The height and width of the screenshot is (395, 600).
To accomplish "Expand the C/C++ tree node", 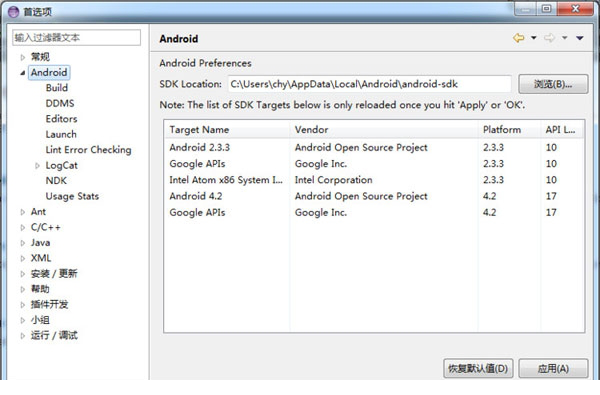I will click(x=23, y=228).
